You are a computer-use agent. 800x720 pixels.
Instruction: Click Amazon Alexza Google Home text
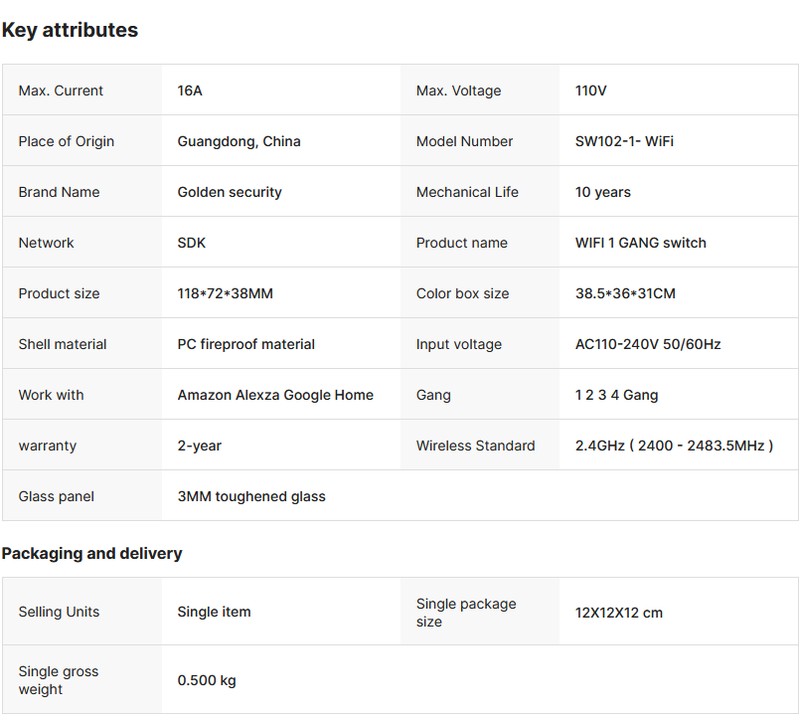tap(275, 395)
